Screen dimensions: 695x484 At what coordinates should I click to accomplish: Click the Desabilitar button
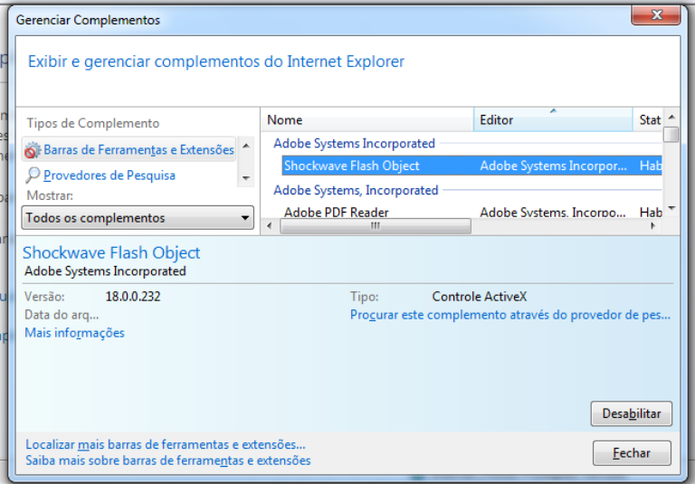point(631,414)
